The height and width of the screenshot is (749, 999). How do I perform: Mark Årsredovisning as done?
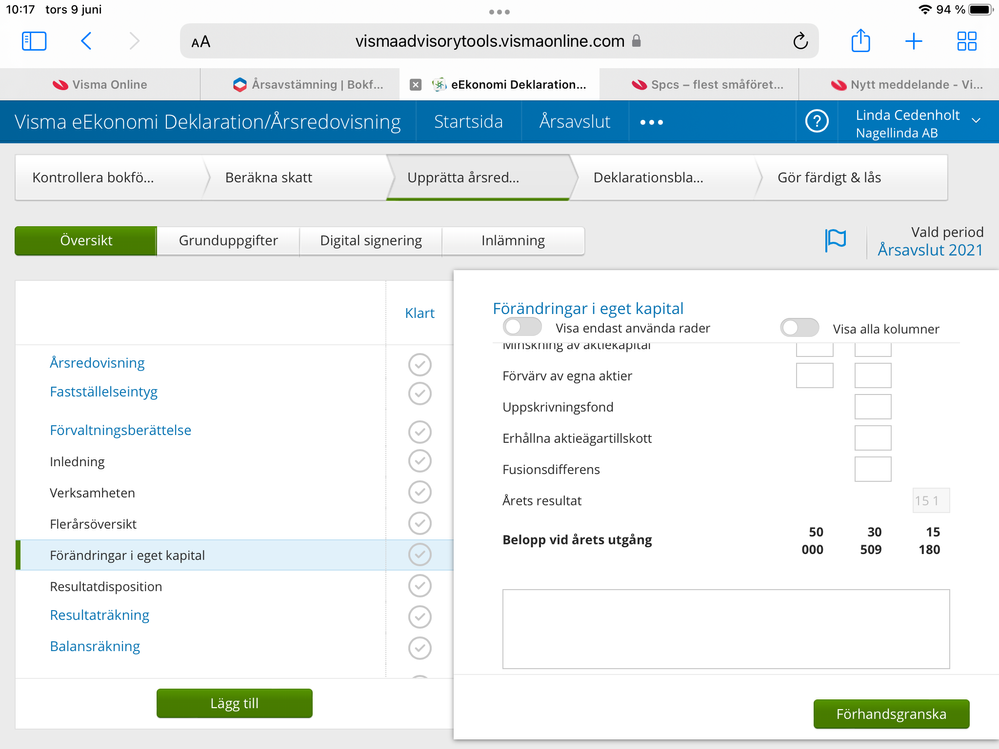pos(420,364)
